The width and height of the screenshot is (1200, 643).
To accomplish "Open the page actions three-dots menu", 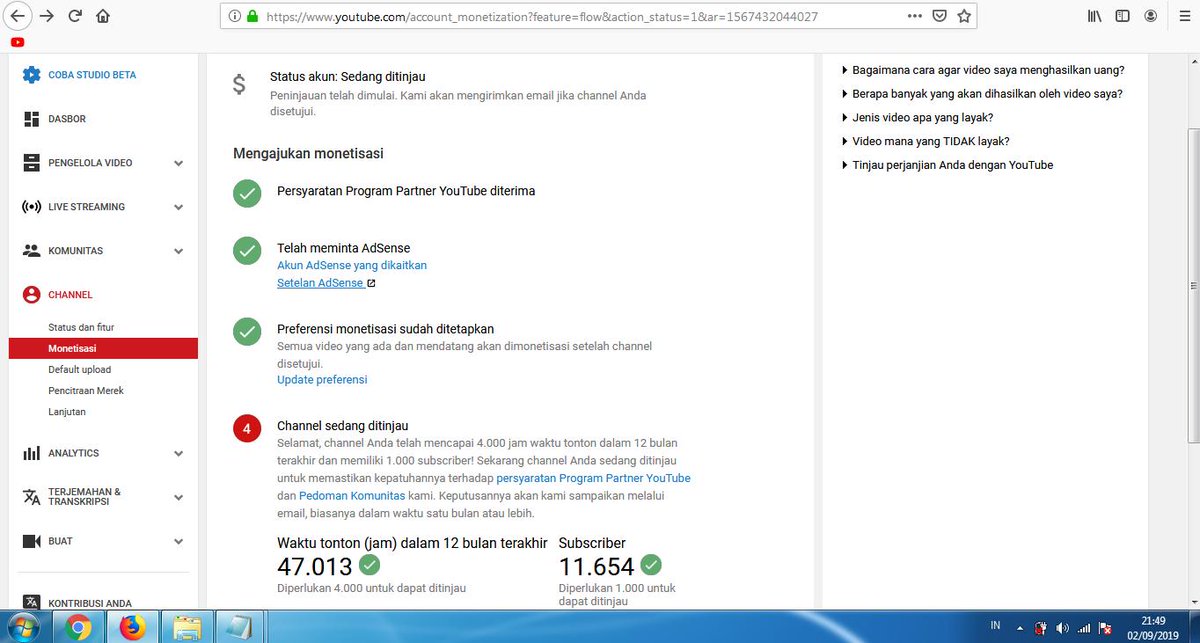I will (x=915, y=17).
